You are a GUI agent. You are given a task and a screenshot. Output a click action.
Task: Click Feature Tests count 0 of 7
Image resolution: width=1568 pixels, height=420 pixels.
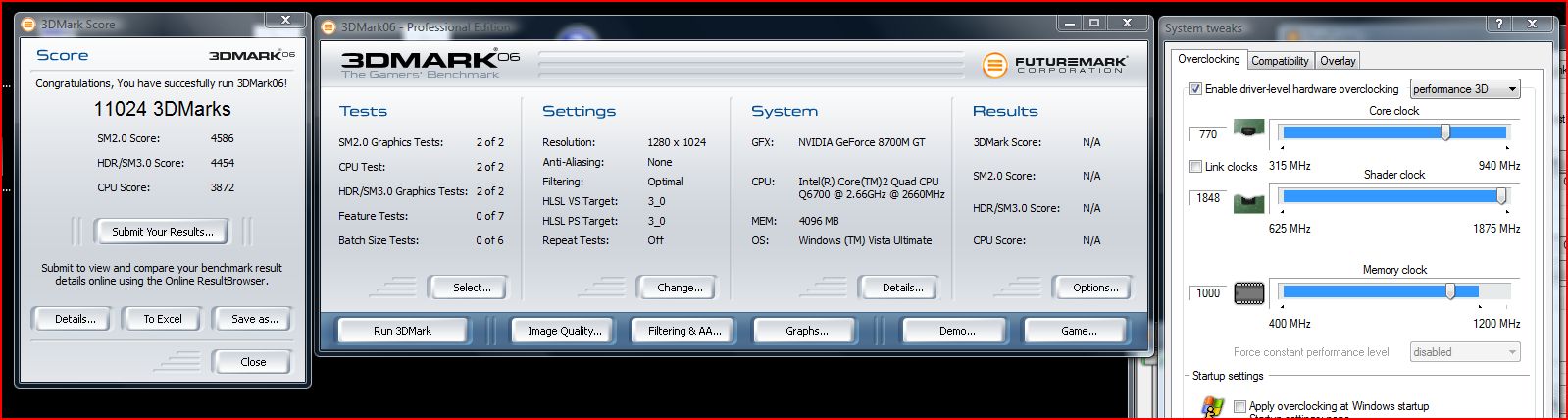point(490,216)
